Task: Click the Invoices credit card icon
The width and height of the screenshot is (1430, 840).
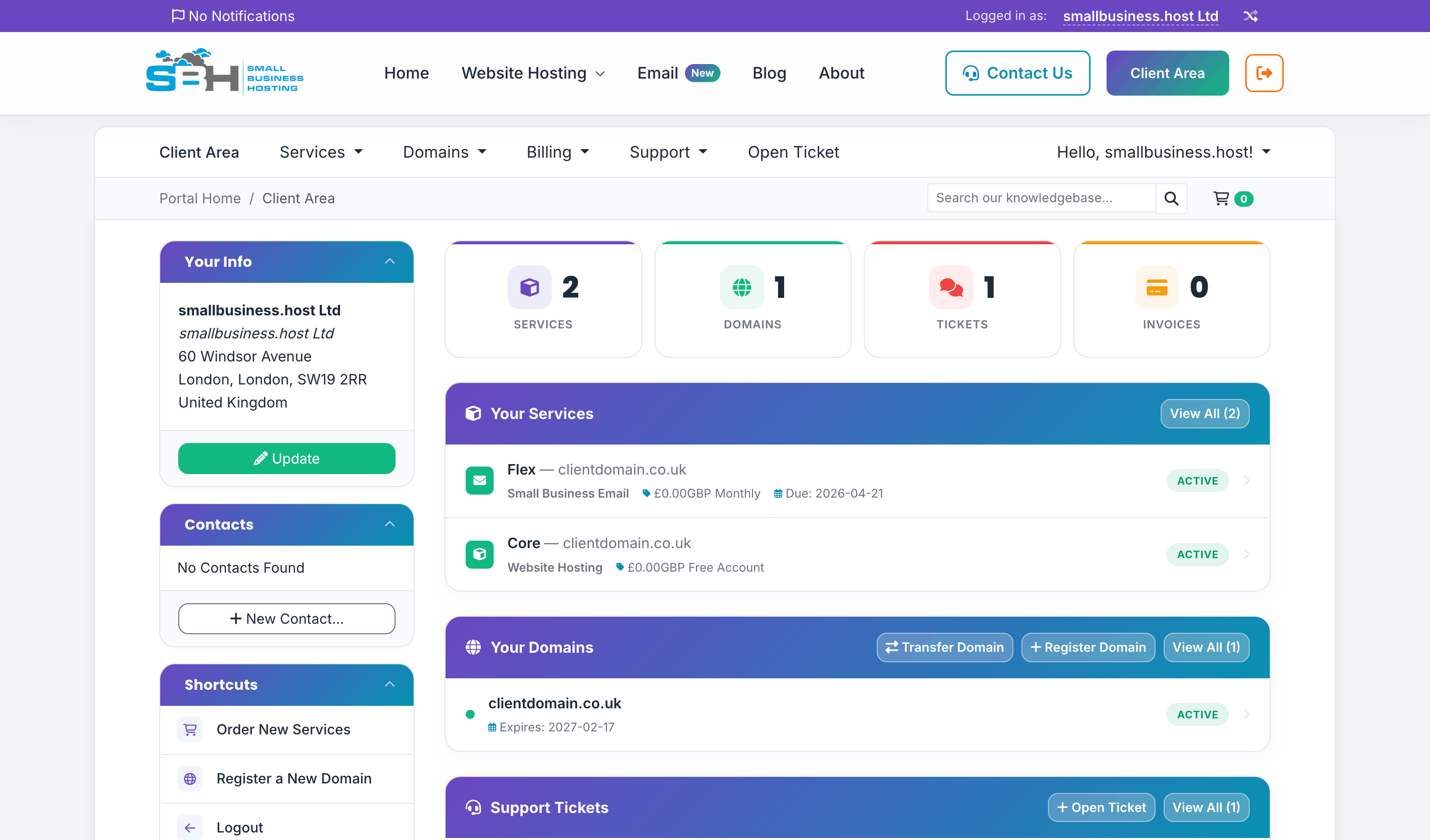Action: (x=1157, y=287)
